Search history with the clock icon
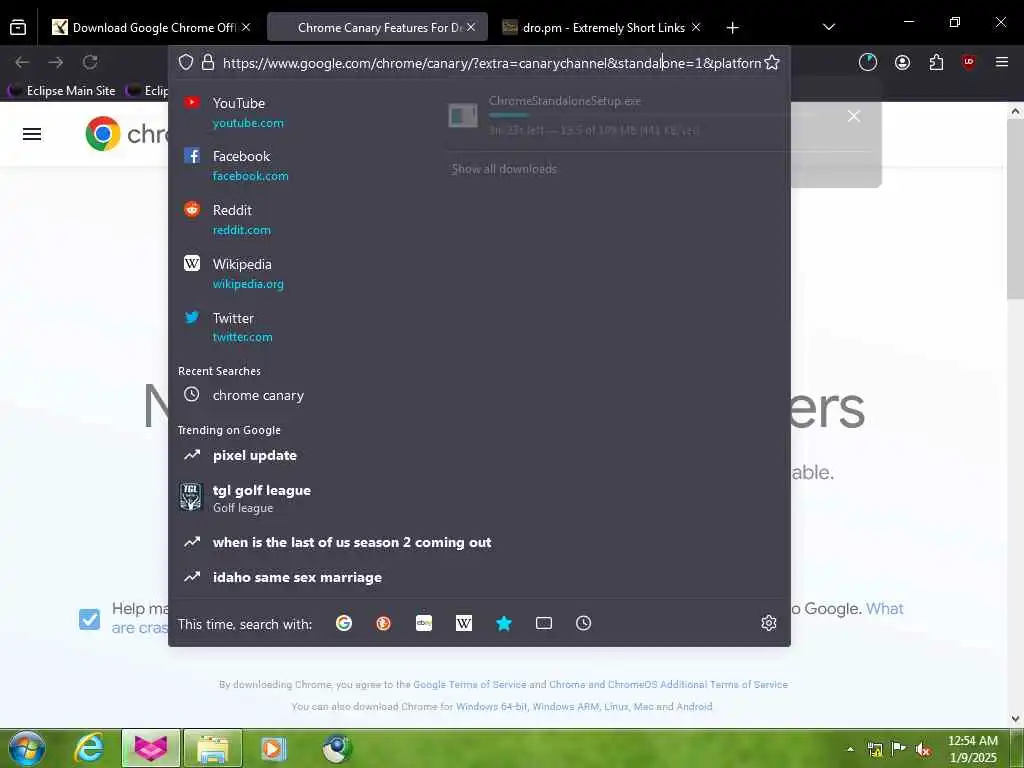Image resolution: width=1024 pixels, height=768 pixels. coord(584,623)
